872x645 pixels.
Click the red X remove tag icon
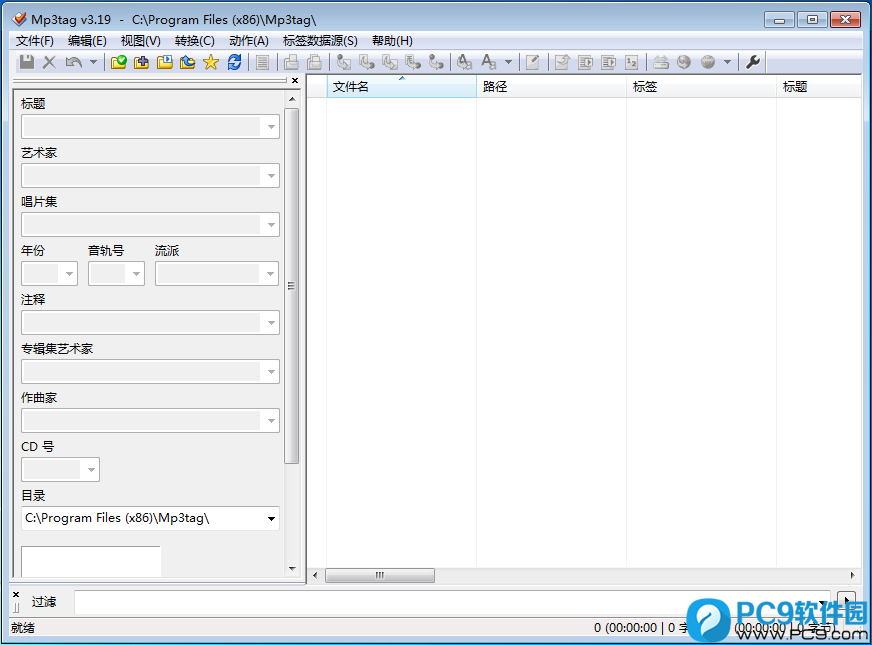click(x=49, y=62)
